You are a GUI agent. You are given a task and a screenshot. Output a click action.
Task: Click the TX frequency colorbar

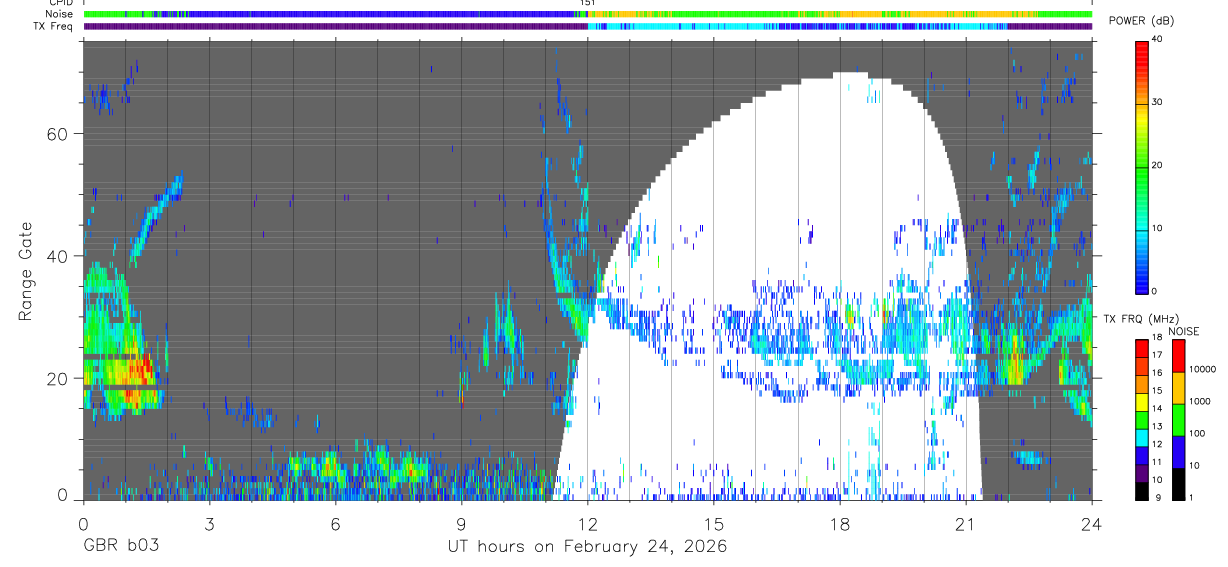1143,420
